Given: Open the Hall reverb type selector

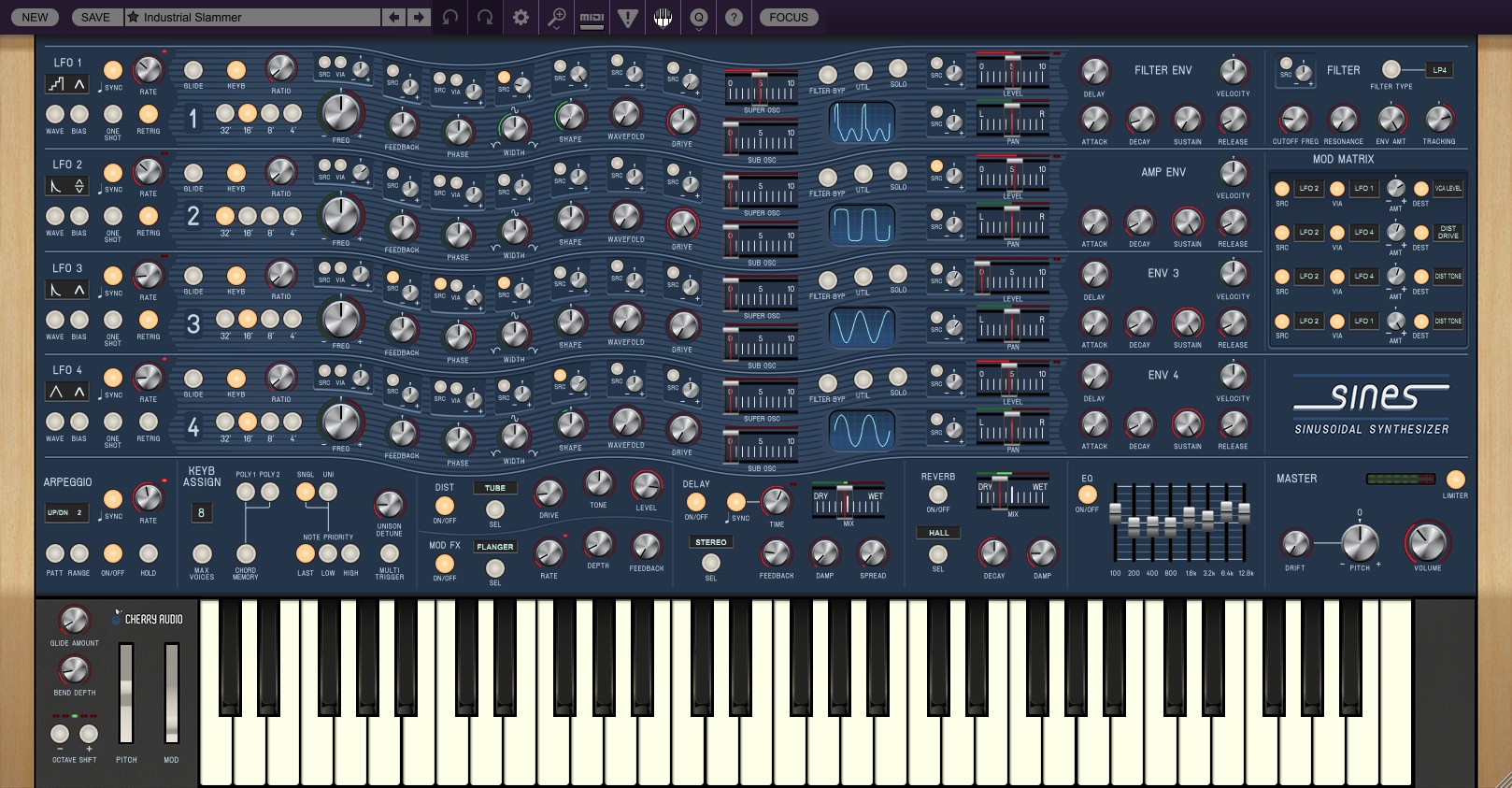Looking at the screenshot, I should click(x=938, y=533).
